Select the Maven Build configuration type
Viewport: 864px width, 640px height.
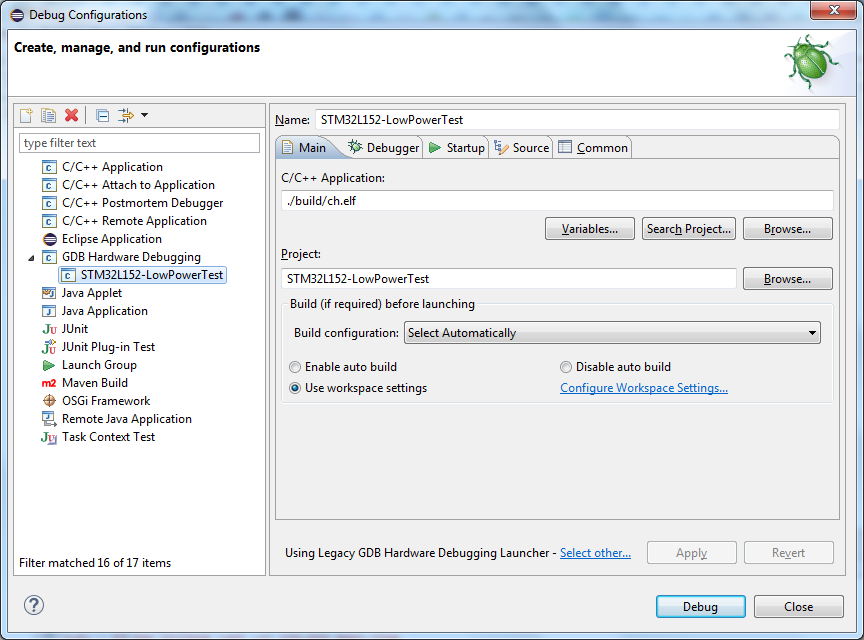pos(94,383)
